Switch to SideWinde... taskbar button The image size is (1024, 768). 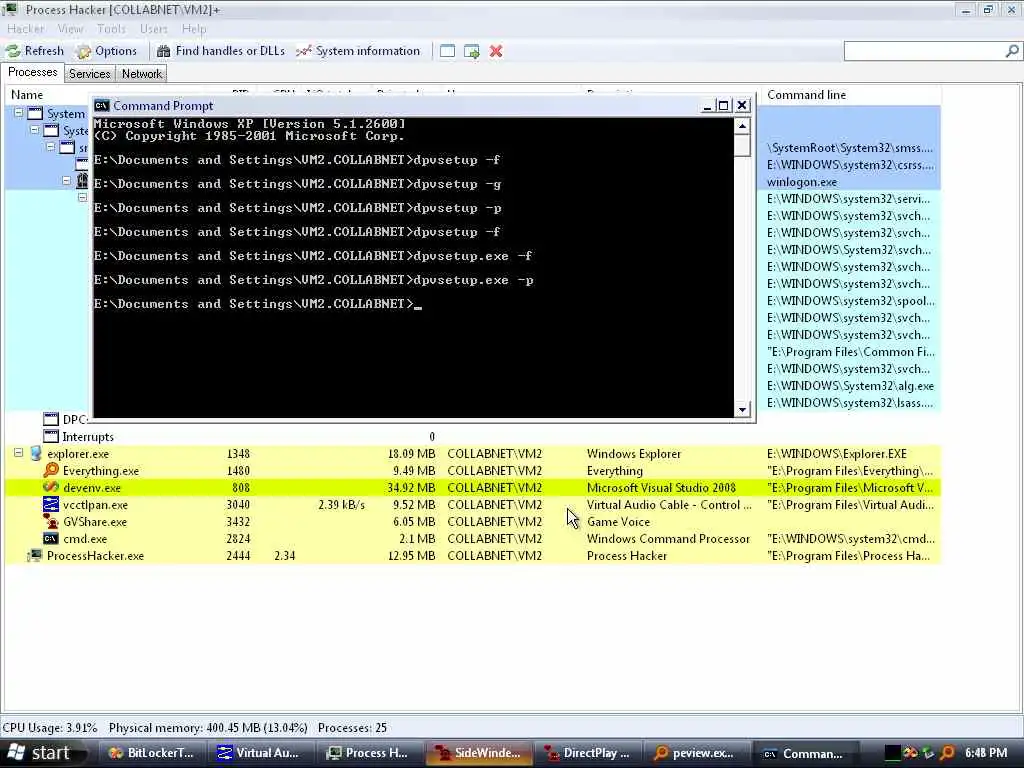pos(479,753)
